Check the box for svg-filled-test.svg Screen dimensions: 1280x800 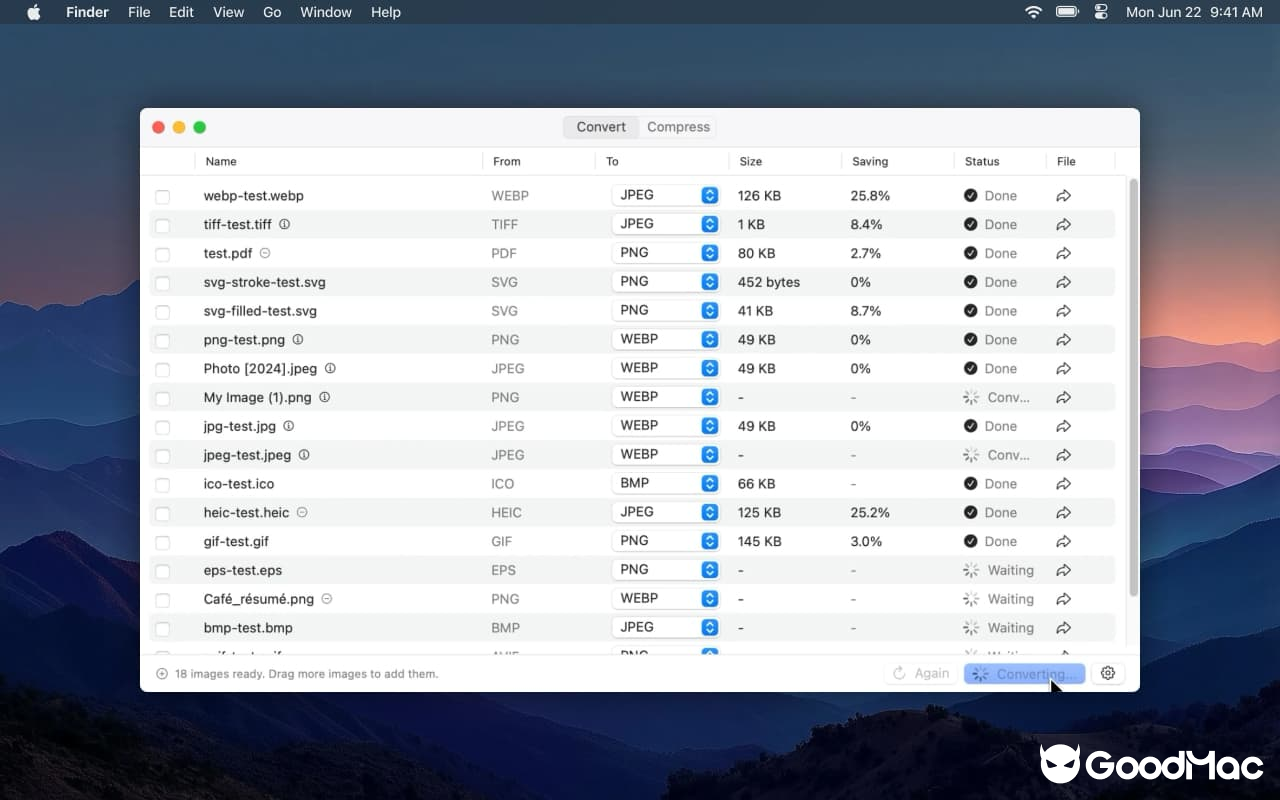tap(163, 312)
